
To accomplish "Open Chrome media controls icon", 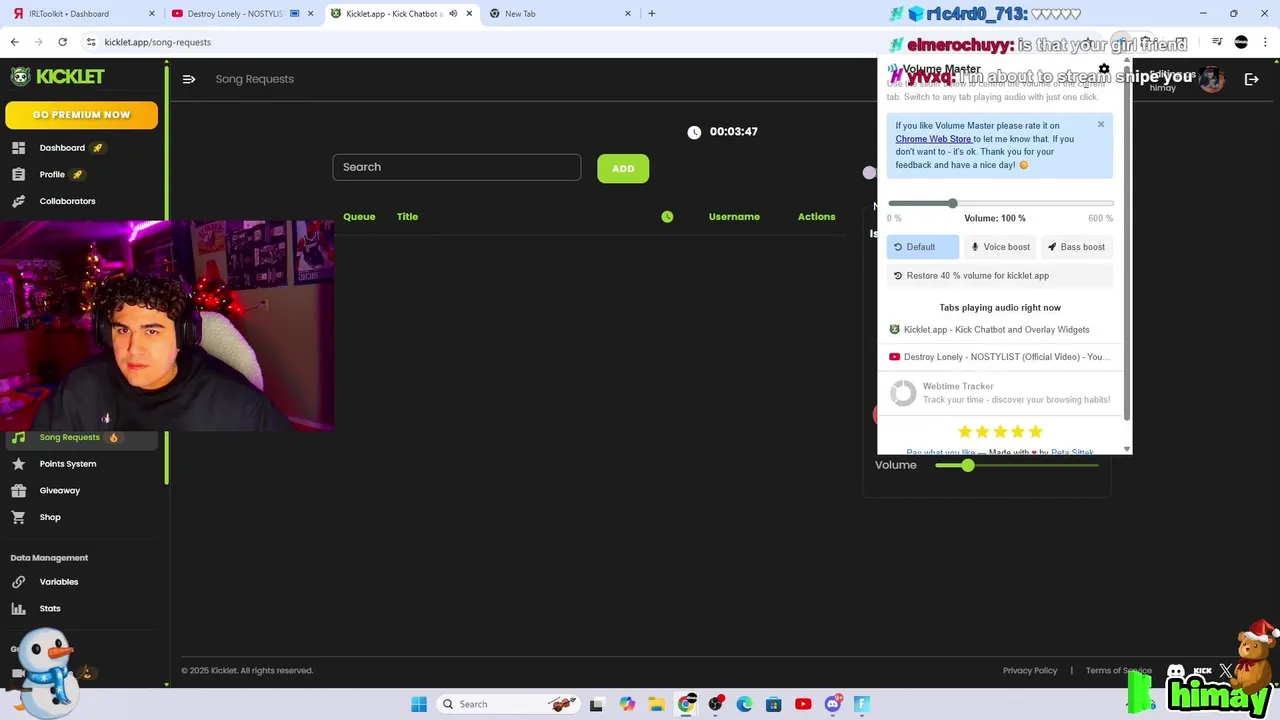I will [x=1217, y=42].
